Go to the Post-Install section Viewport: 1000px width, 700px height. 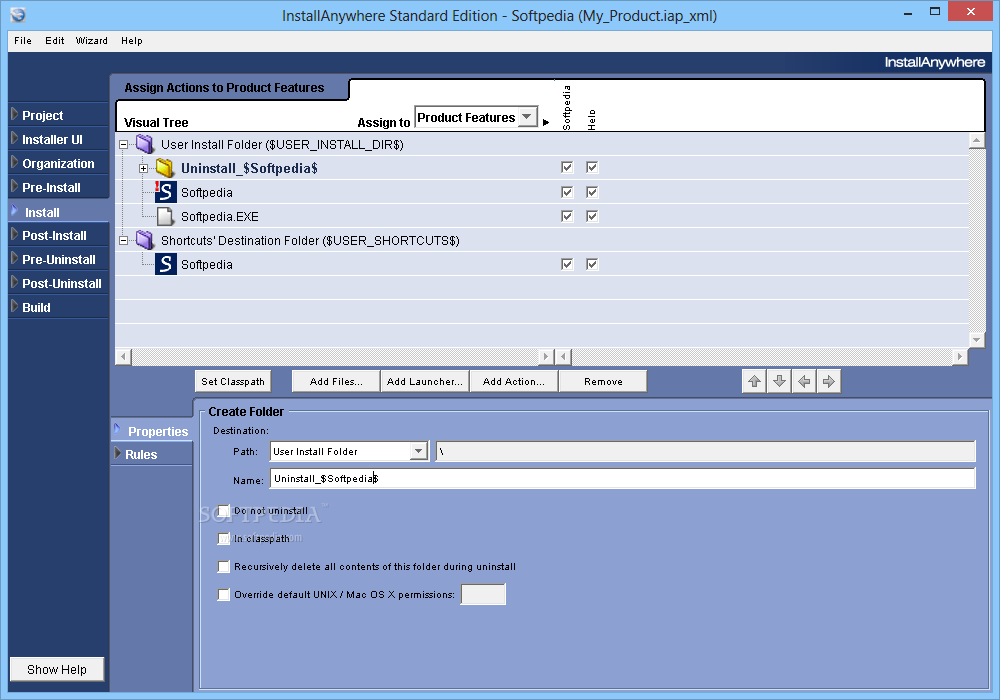click(58, 235)
